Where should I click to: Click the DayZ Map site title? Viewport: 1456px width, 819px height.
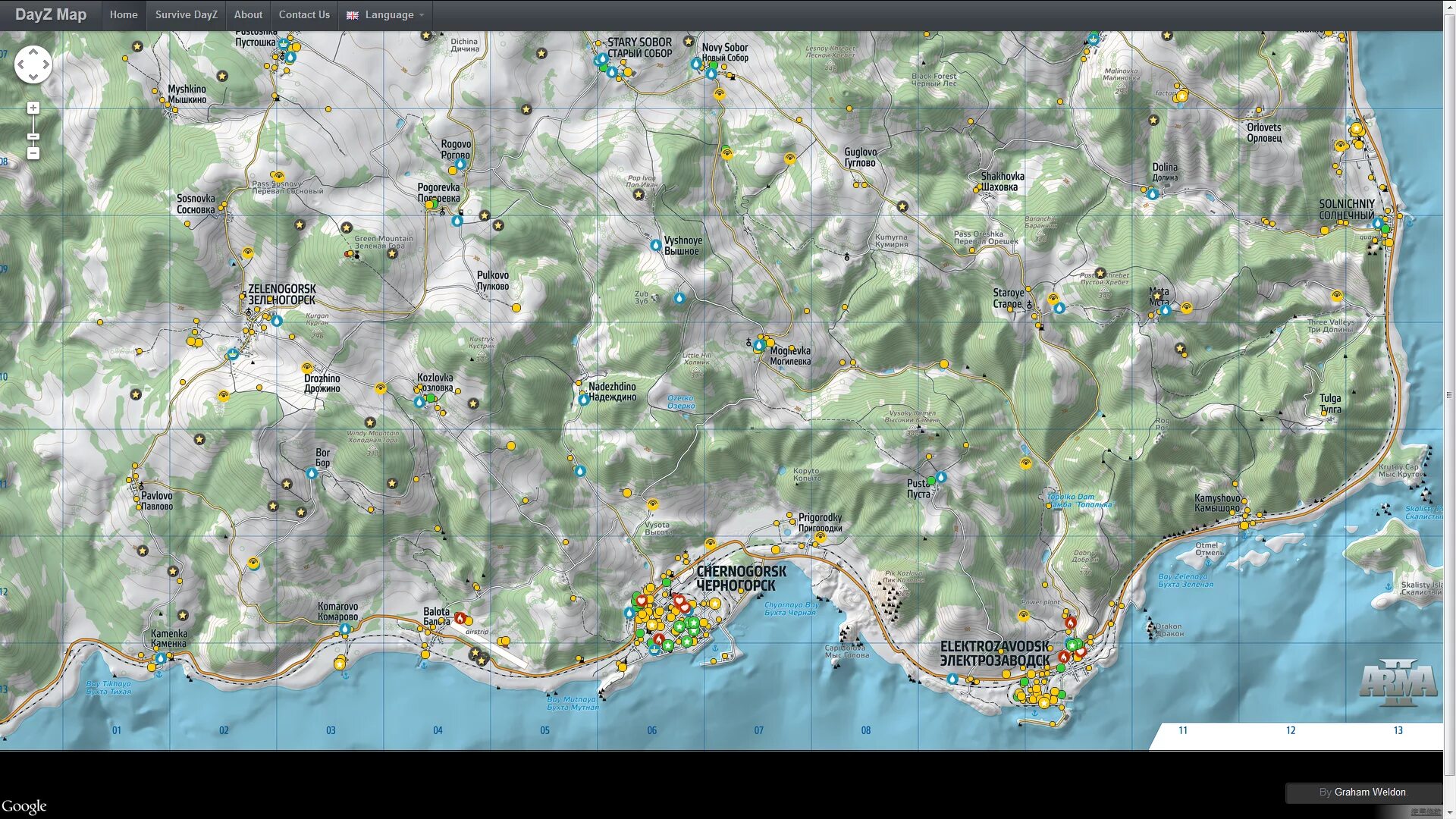(51, 14)
